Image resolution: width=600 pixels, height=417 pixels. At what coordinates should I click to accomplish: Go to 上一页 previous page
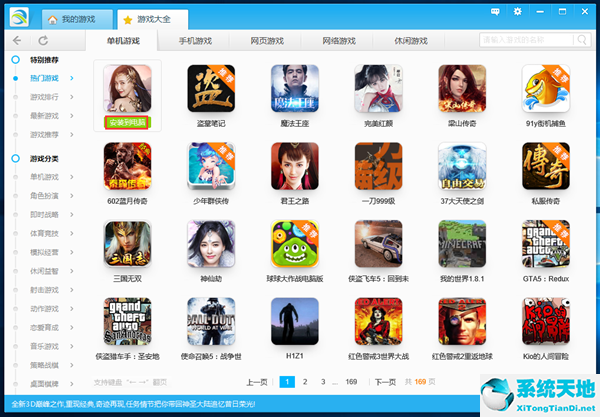pos(256,382)
